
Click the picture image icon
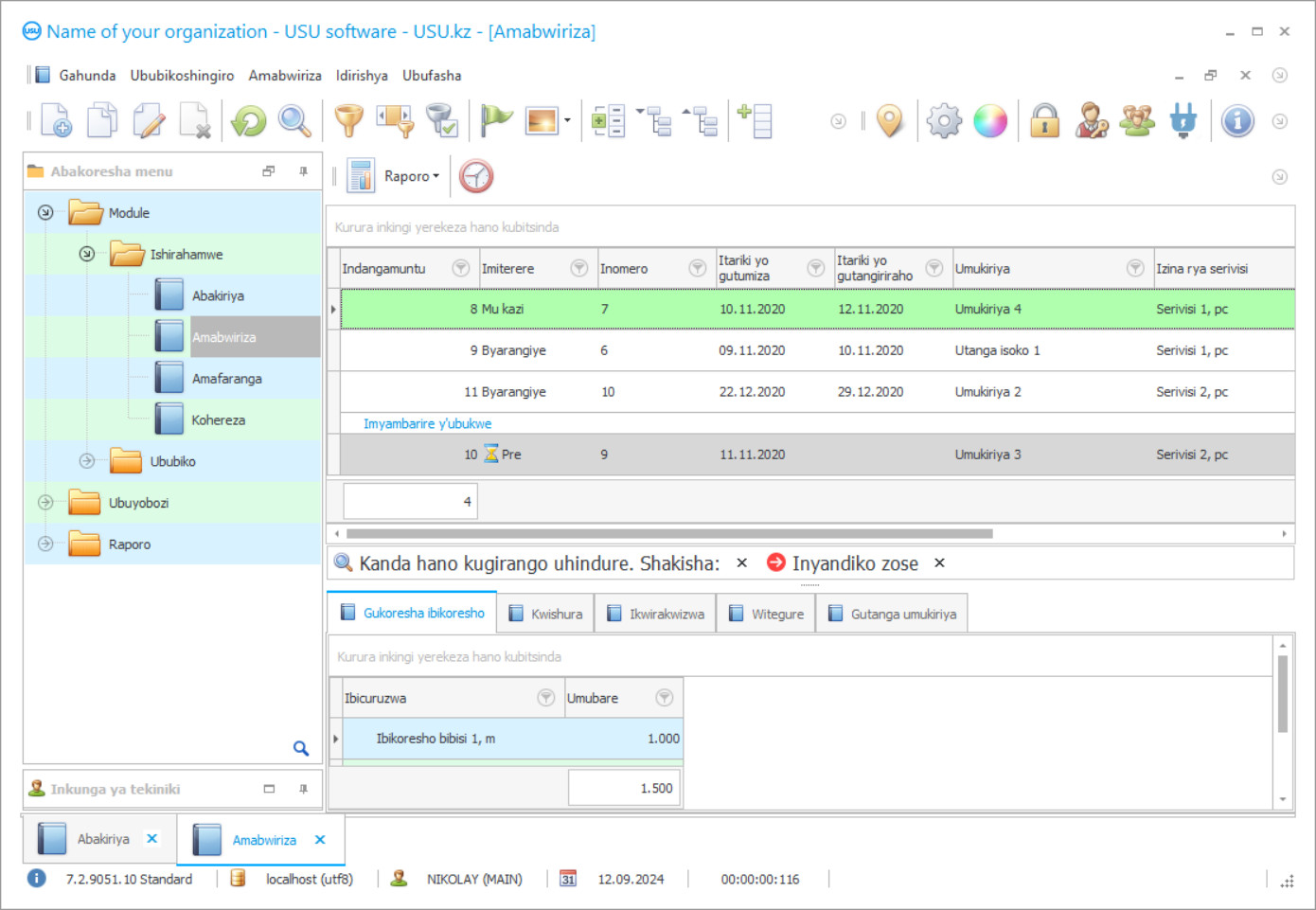click(542, 121)
